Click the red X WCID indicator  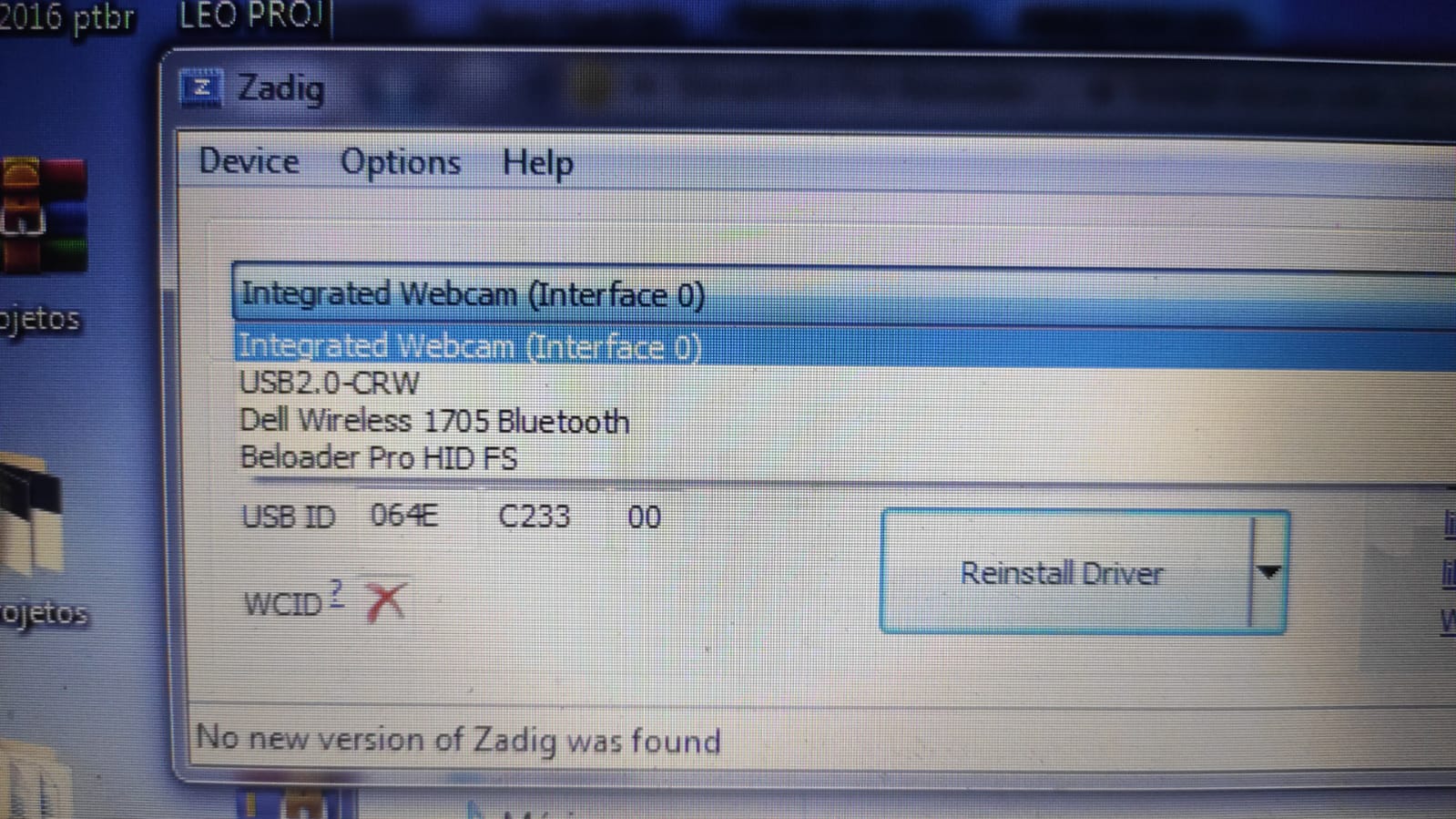(385, 601)
